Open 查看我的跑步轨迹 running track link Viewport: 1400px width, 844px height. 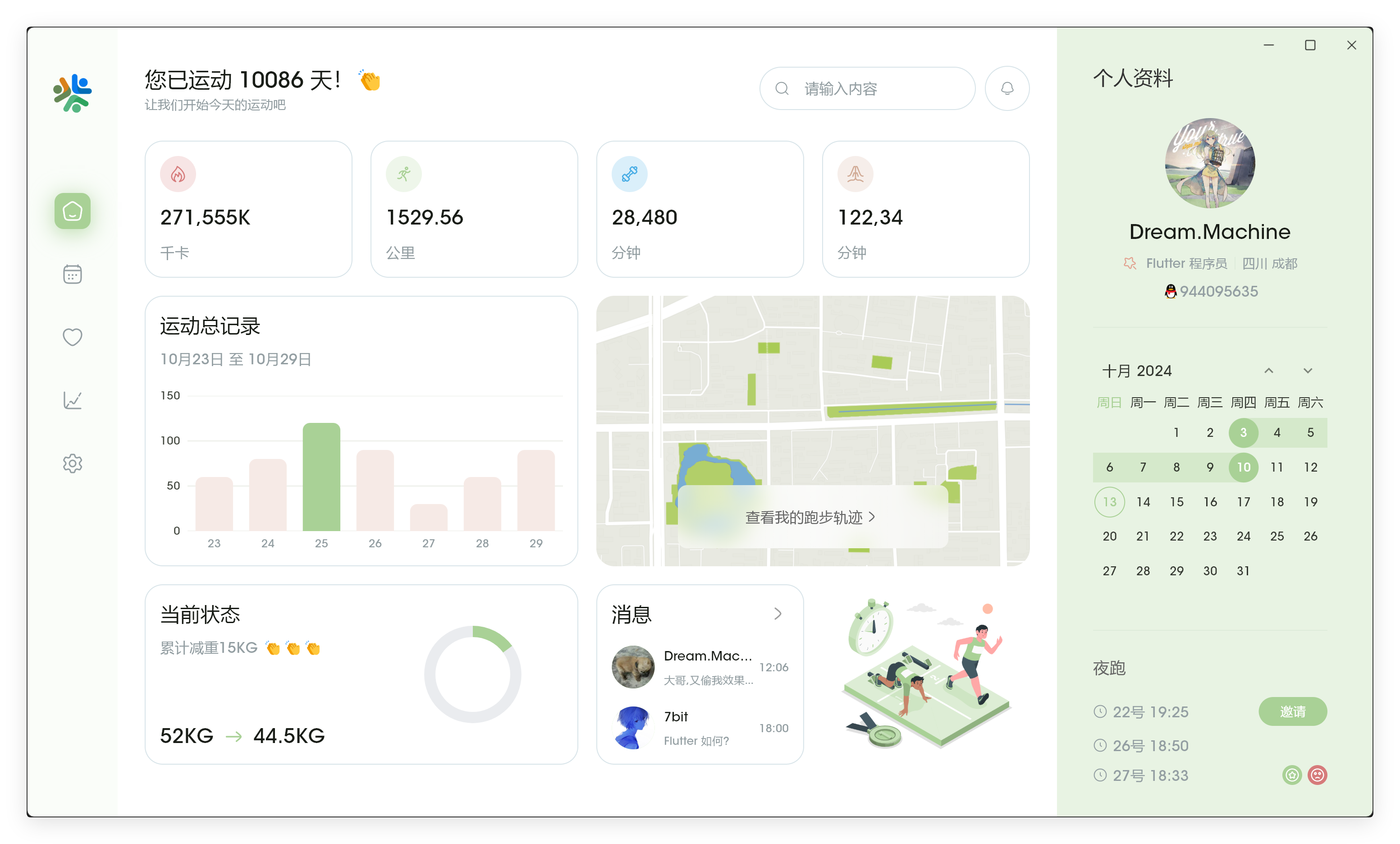point(810,517)
